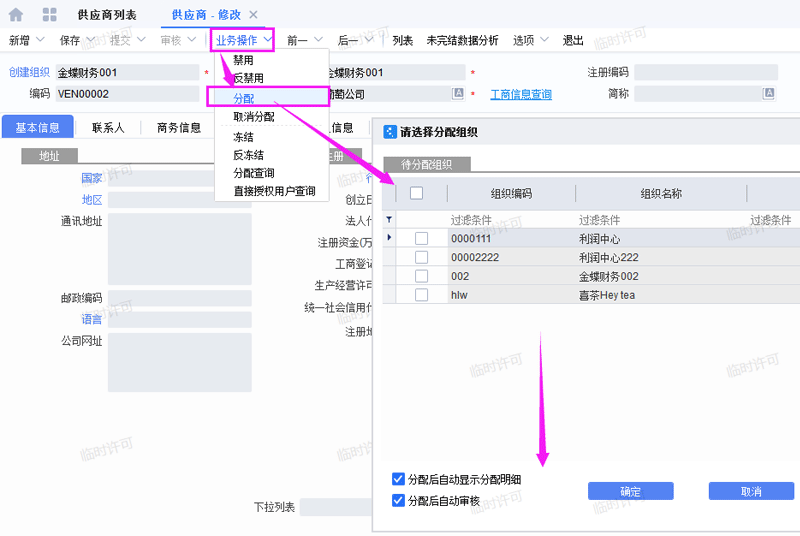The image size is (800, 536).
Task: Click the translate icon beside 简称 field
Action: click(769, 93)
